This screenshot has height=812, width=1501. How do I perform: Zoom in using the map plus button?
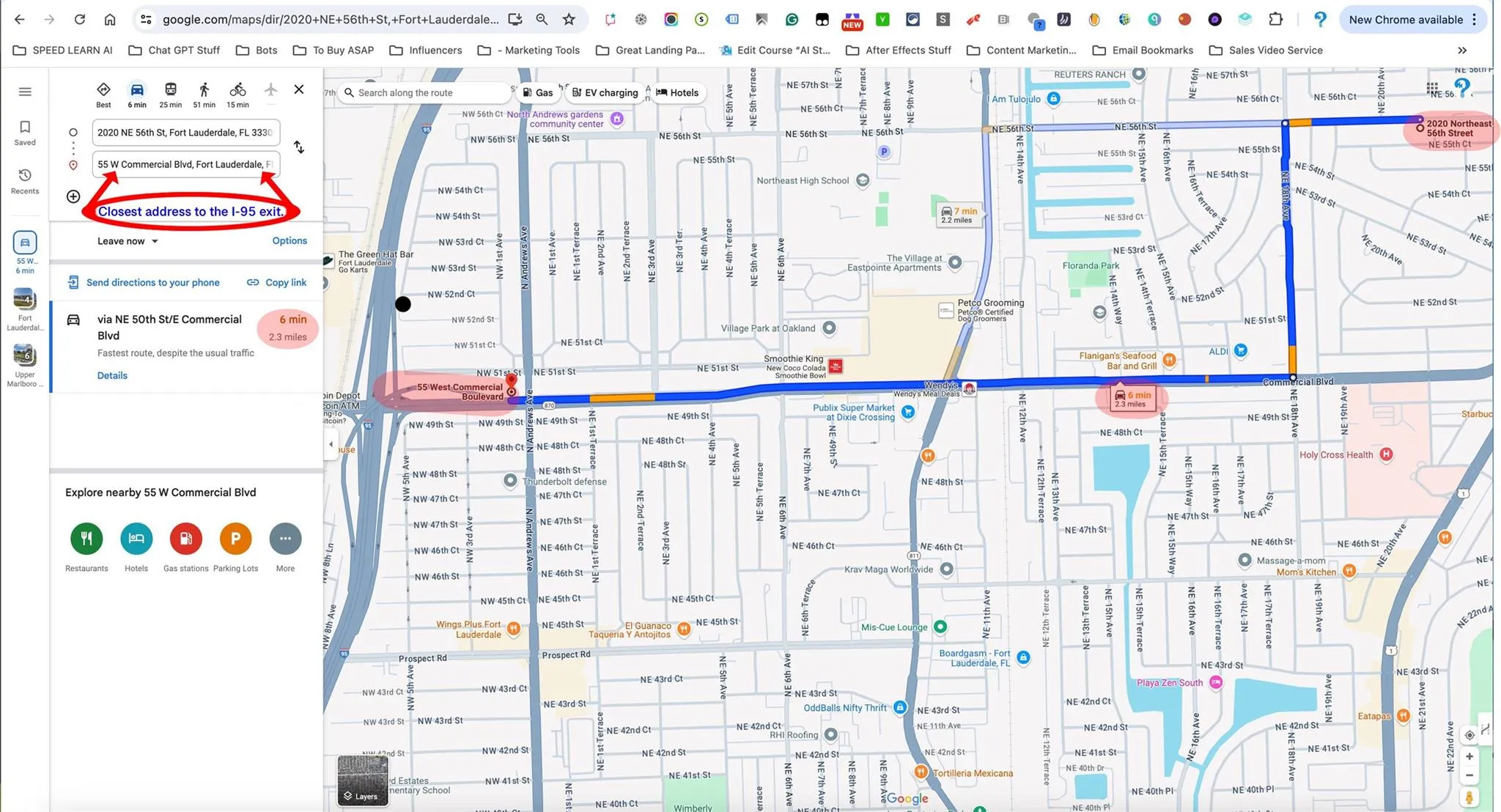[1469, 756]
